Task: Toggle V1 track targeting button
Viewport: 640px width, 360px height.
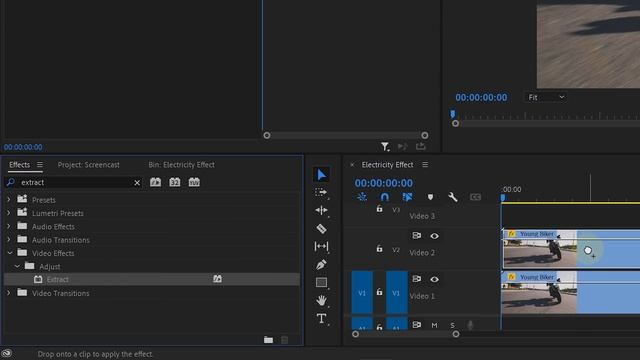Action: (396, 292)
